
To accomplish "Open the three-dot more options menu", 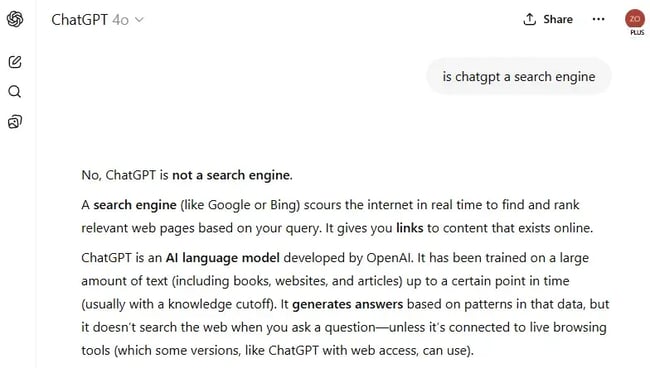I will (x=598, y=19).
